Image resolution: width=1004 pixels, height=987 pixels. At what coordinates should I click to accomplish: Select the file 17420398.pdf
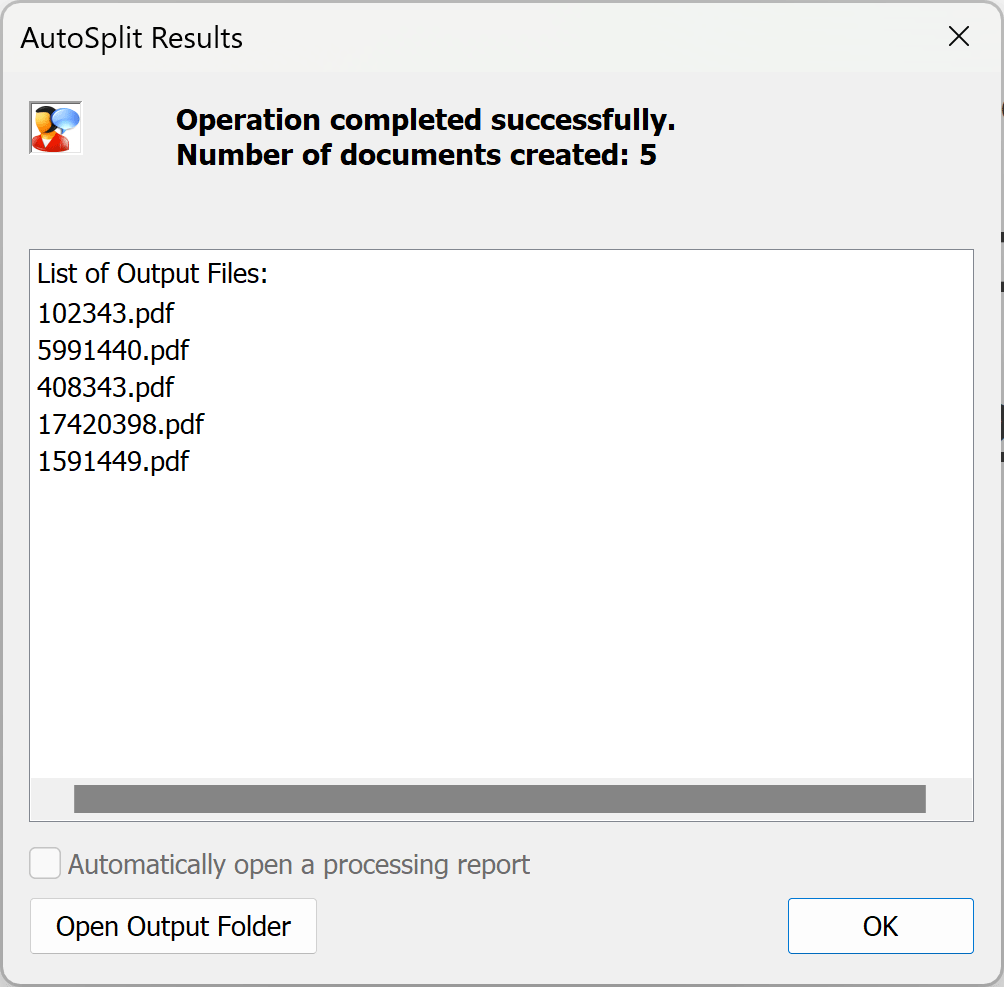[x=120, y=424]
